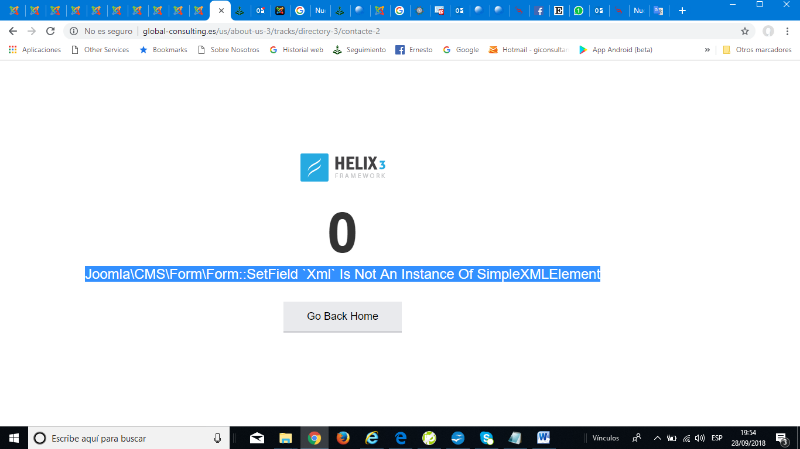Viewport: 800px width, 449px height.
Task: Open the battery status in the tray
Action: coord(672,438)
